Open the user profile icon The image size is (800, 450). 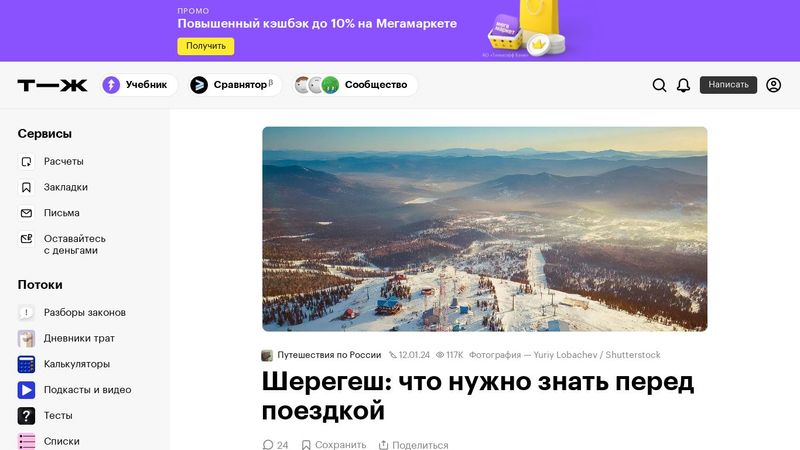(x=773, y=85)
